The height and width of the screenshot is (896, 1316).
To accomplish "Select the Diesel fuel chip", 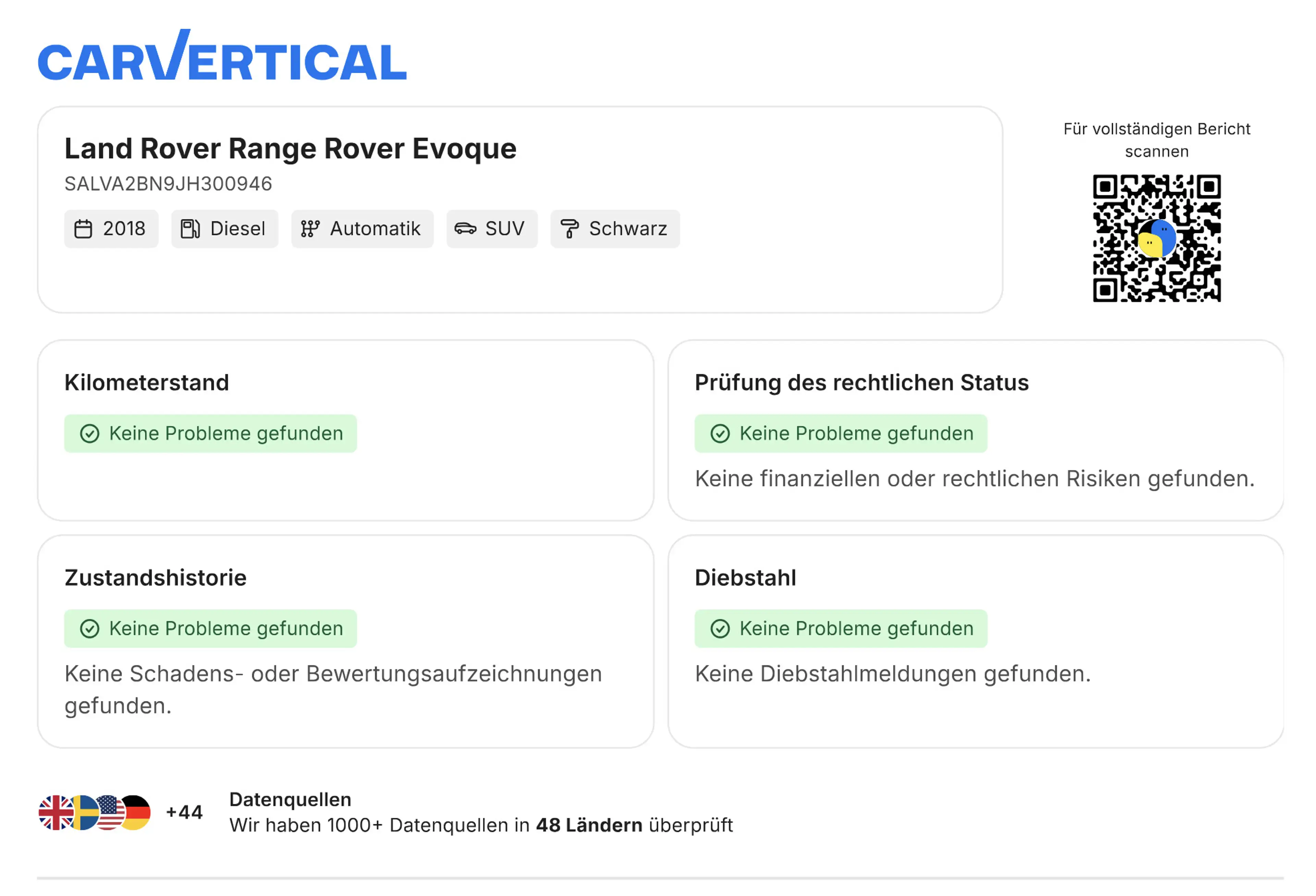I will coord(225,229).
